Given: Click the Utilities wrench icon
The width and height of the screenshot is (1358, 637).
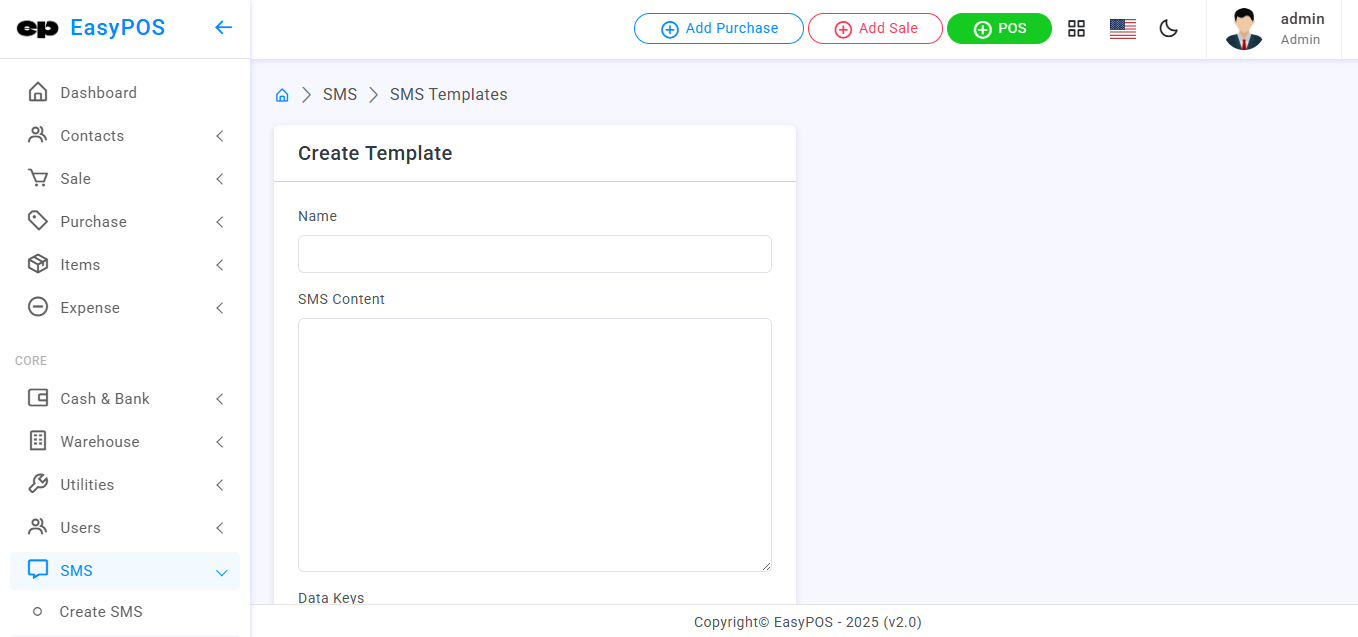Looking at the screenshot, I should click(38, 485).
